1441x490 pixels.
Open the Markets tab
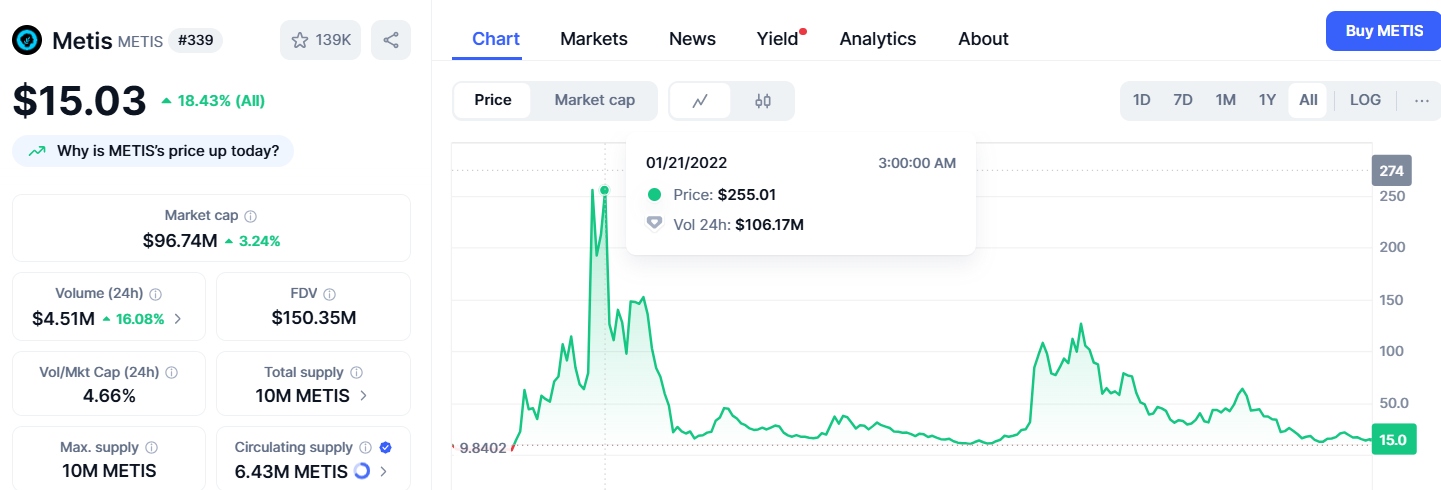click(594, 39)
